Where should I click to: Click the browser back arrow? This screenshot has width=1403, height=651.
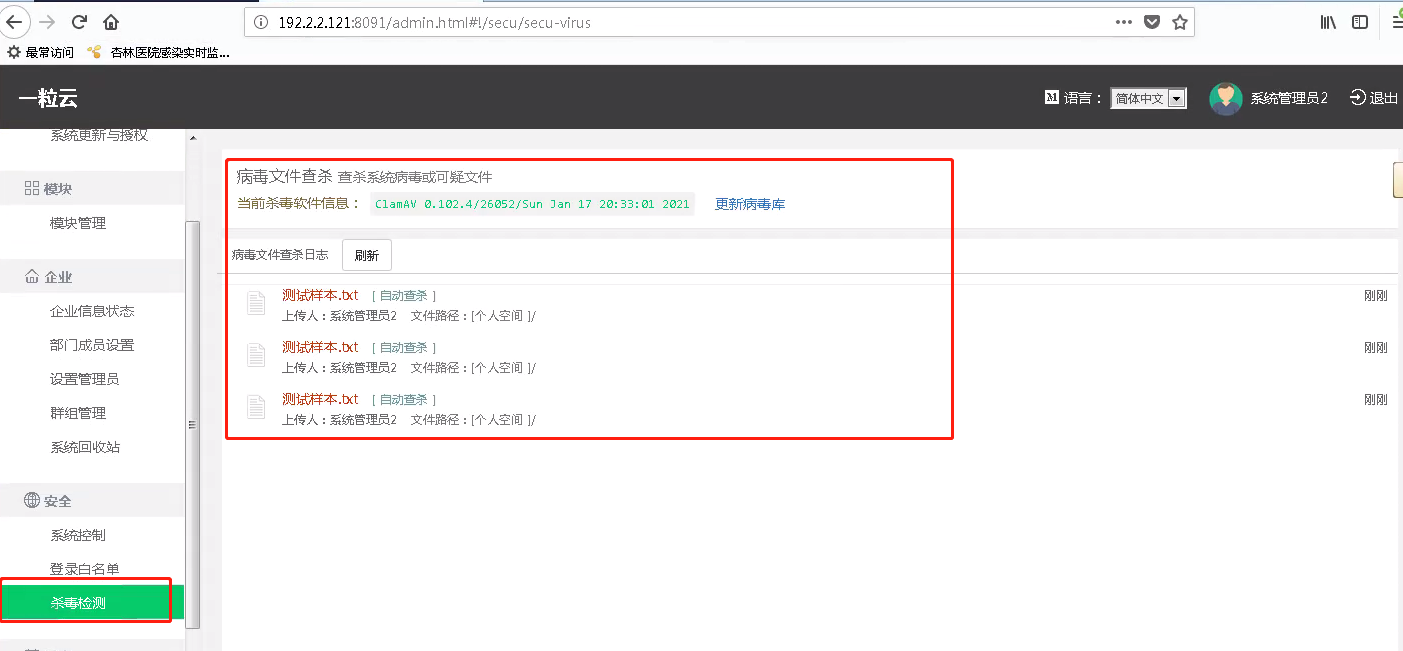point(12,22)
